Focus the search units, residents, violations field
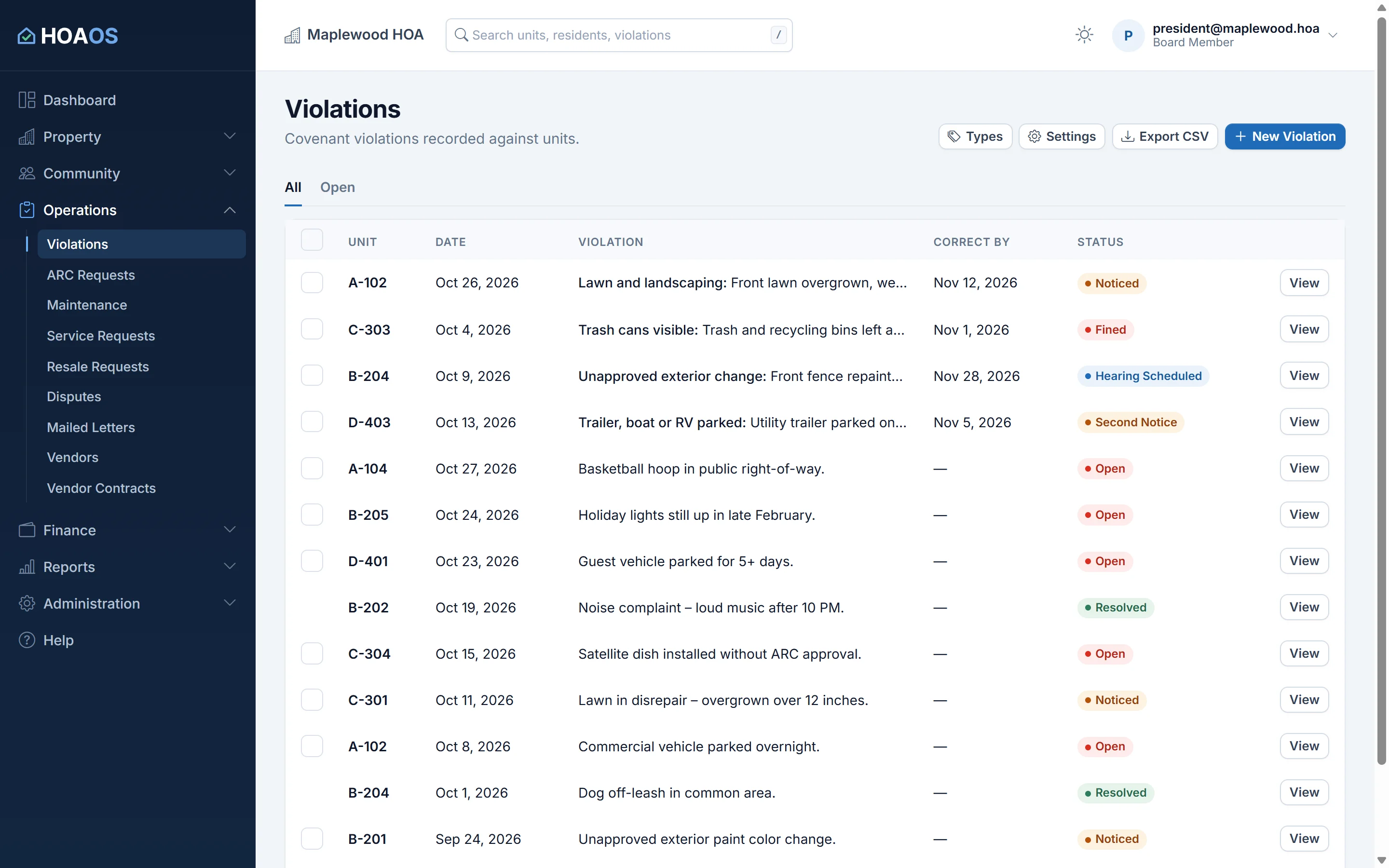 point(619,35)
